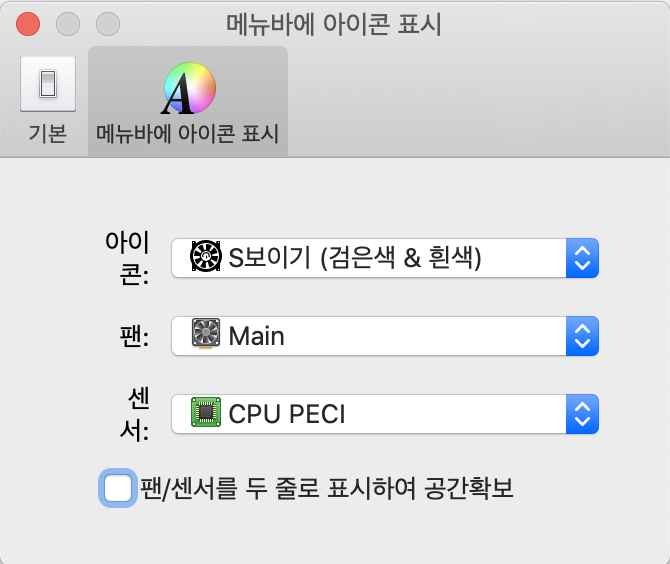This screenshot has height=564, width=670.
Task: Switch to the 기본 tab label
Action: [x=48, y=133]
